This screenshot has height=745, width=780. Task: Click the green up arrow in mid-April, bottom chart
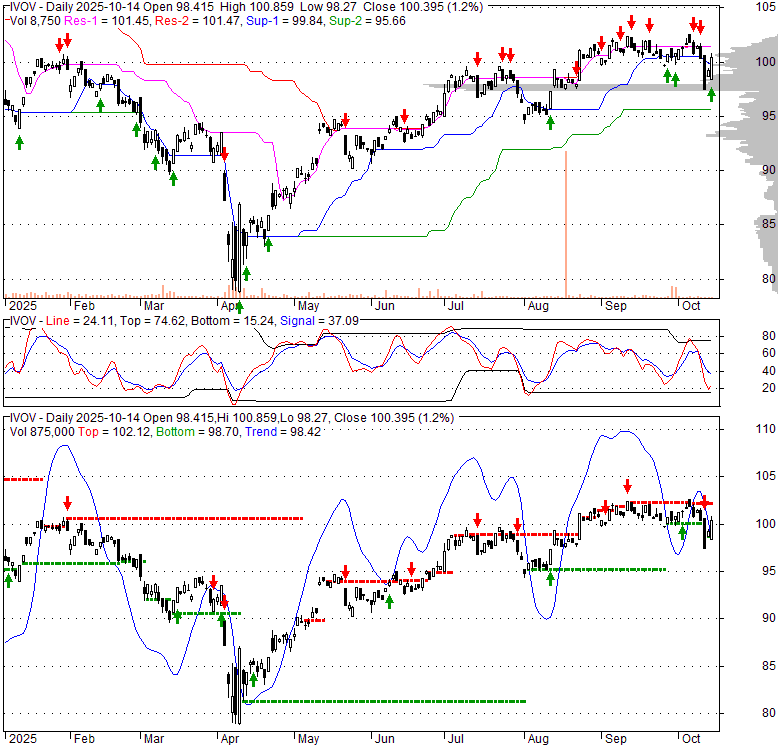[x=253, y=681]
